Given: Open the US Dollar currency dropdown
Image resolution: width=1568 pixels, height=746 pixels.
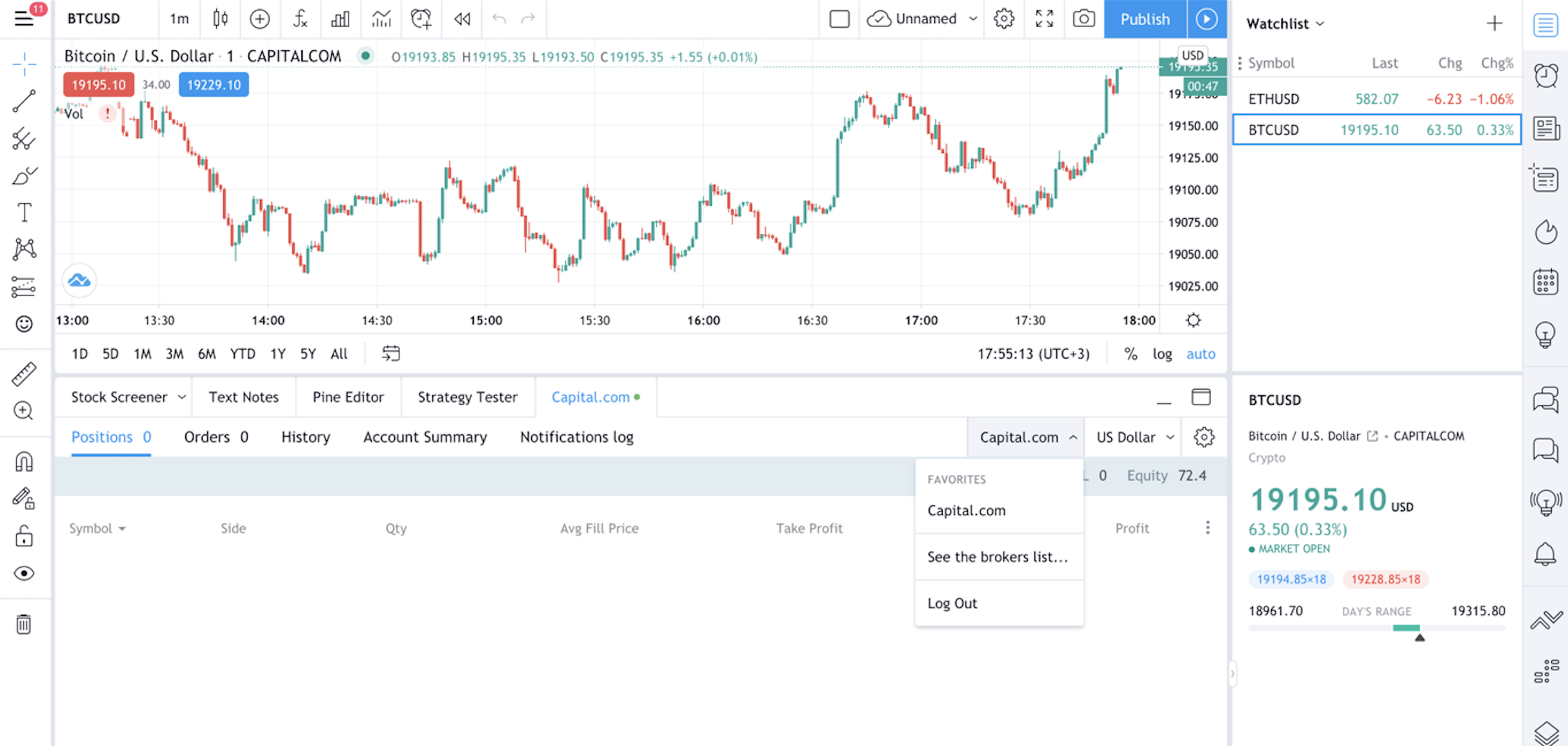Looking at the screenshot, I should pos(1134,437).
